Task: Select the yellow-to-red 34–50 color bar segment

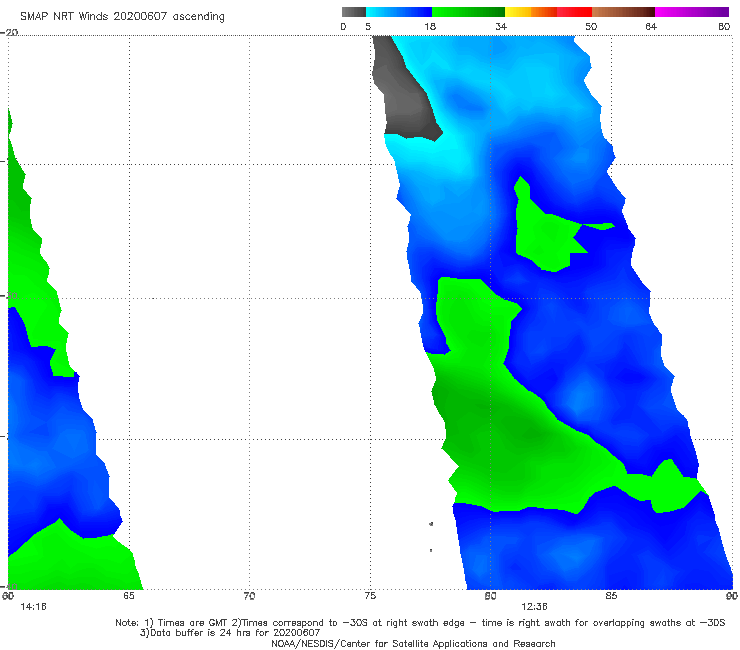Action: coord(548,12)
